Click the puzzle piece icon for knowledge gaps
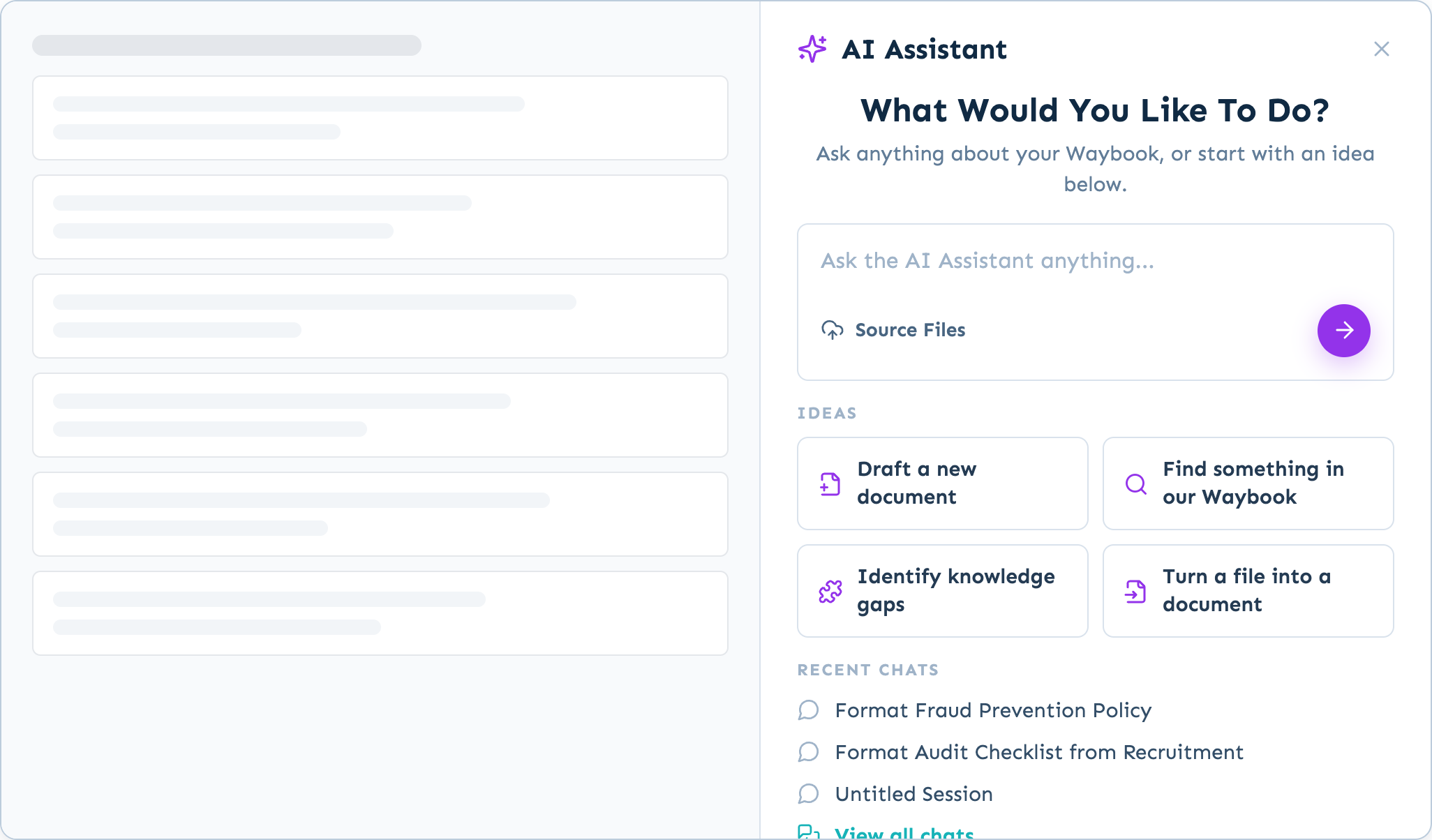Image resolution: width=1432 pixels, height=840 pixels. [x=830, y=591]
